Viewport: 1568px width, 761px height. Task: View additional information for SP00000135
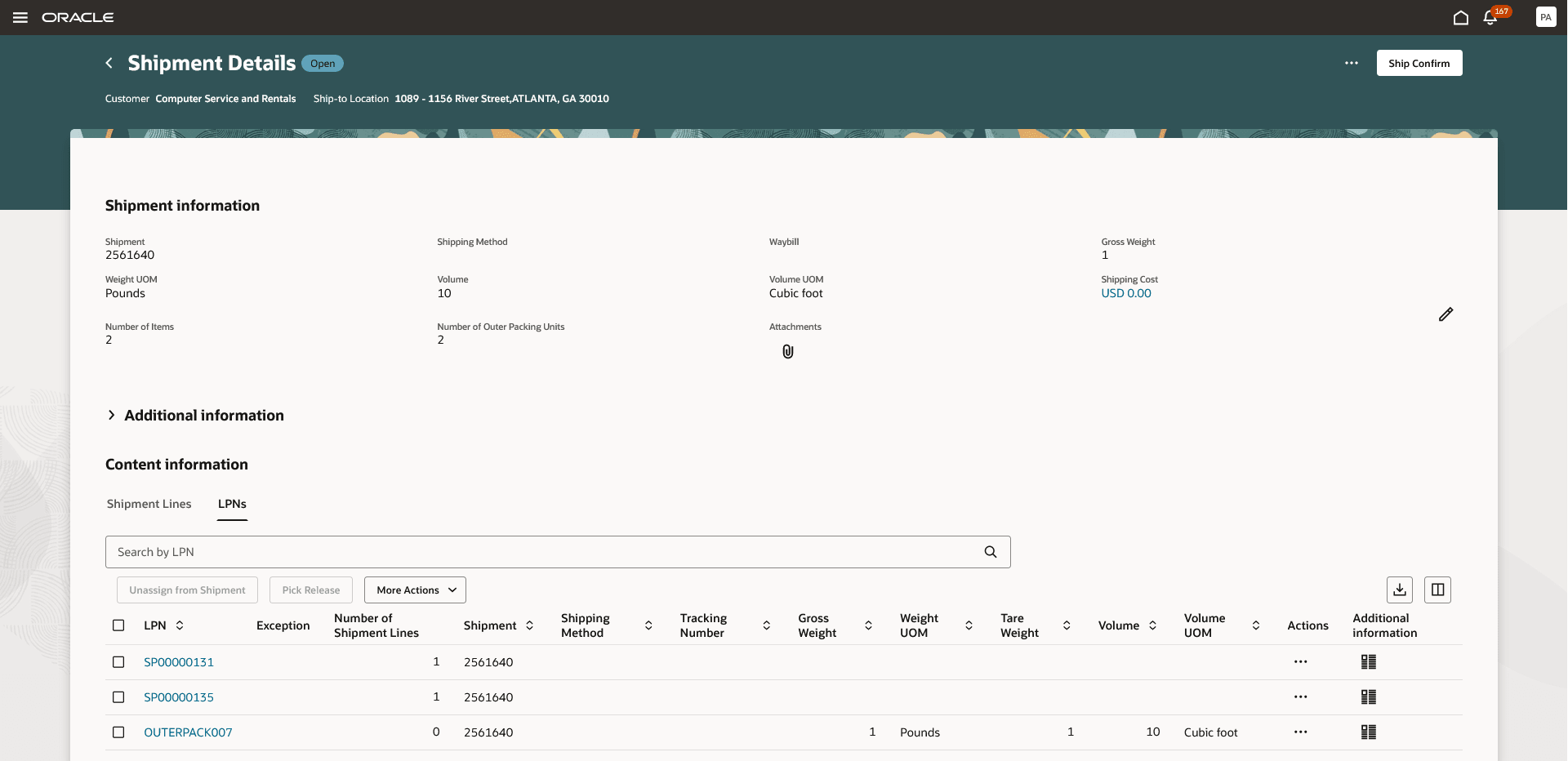tap(1369, 697)
